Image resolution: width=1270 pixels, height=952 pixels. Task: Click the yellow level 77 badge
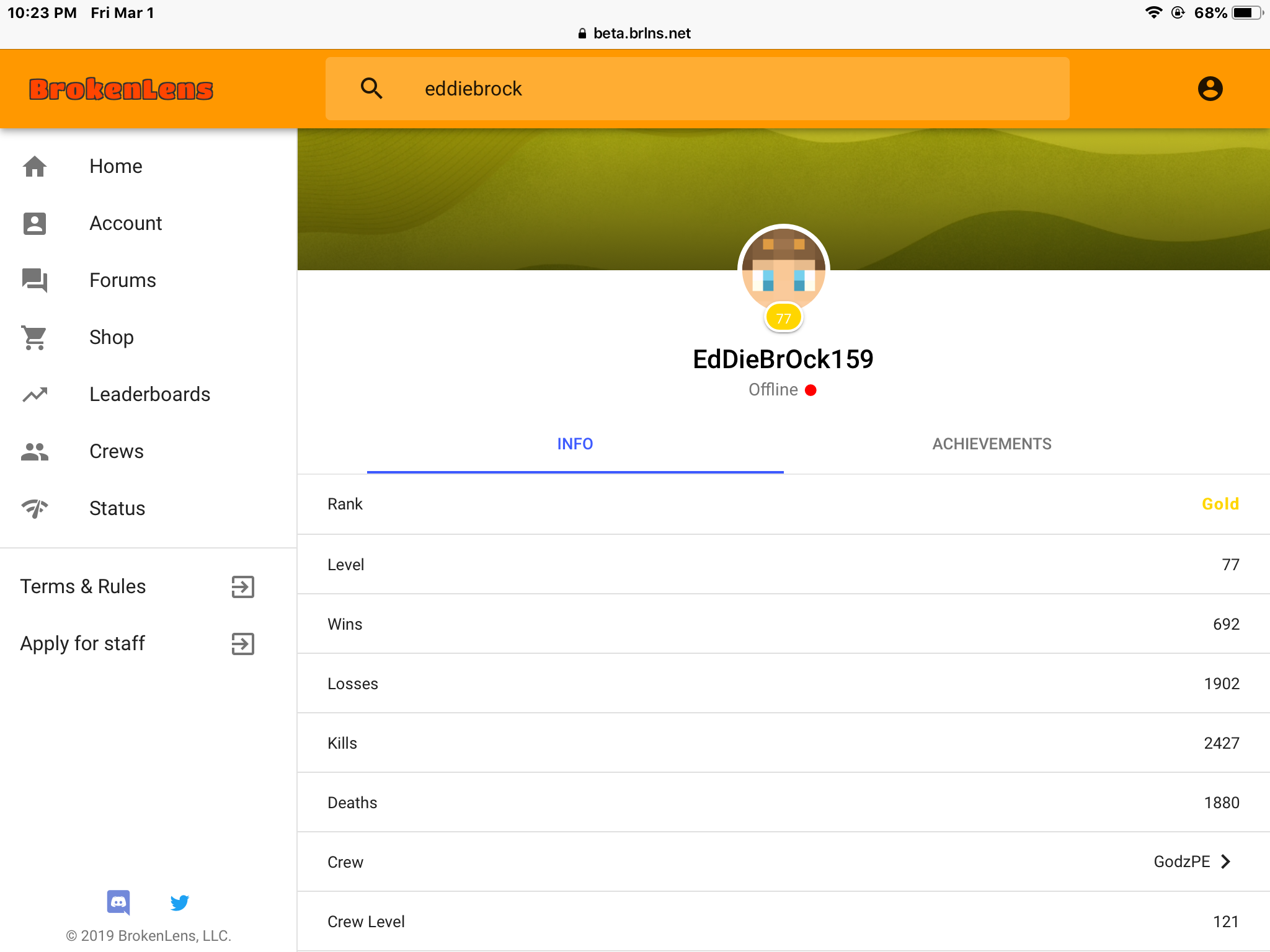click(x=783, y=318)
